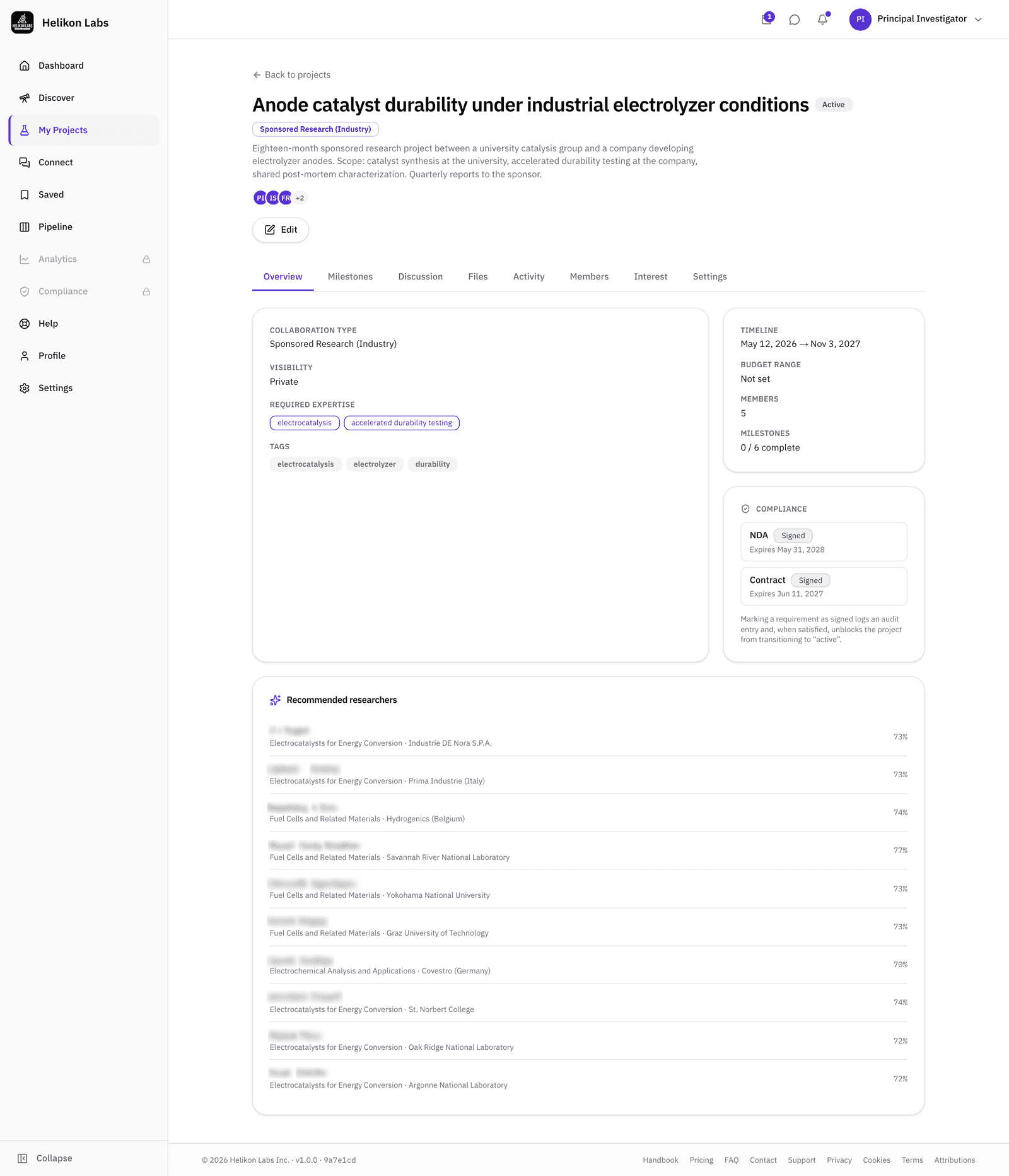This screenshot has height=1176, width=1009.
Task: Open the notifications bell icon
Action: [x=823, y=20]
